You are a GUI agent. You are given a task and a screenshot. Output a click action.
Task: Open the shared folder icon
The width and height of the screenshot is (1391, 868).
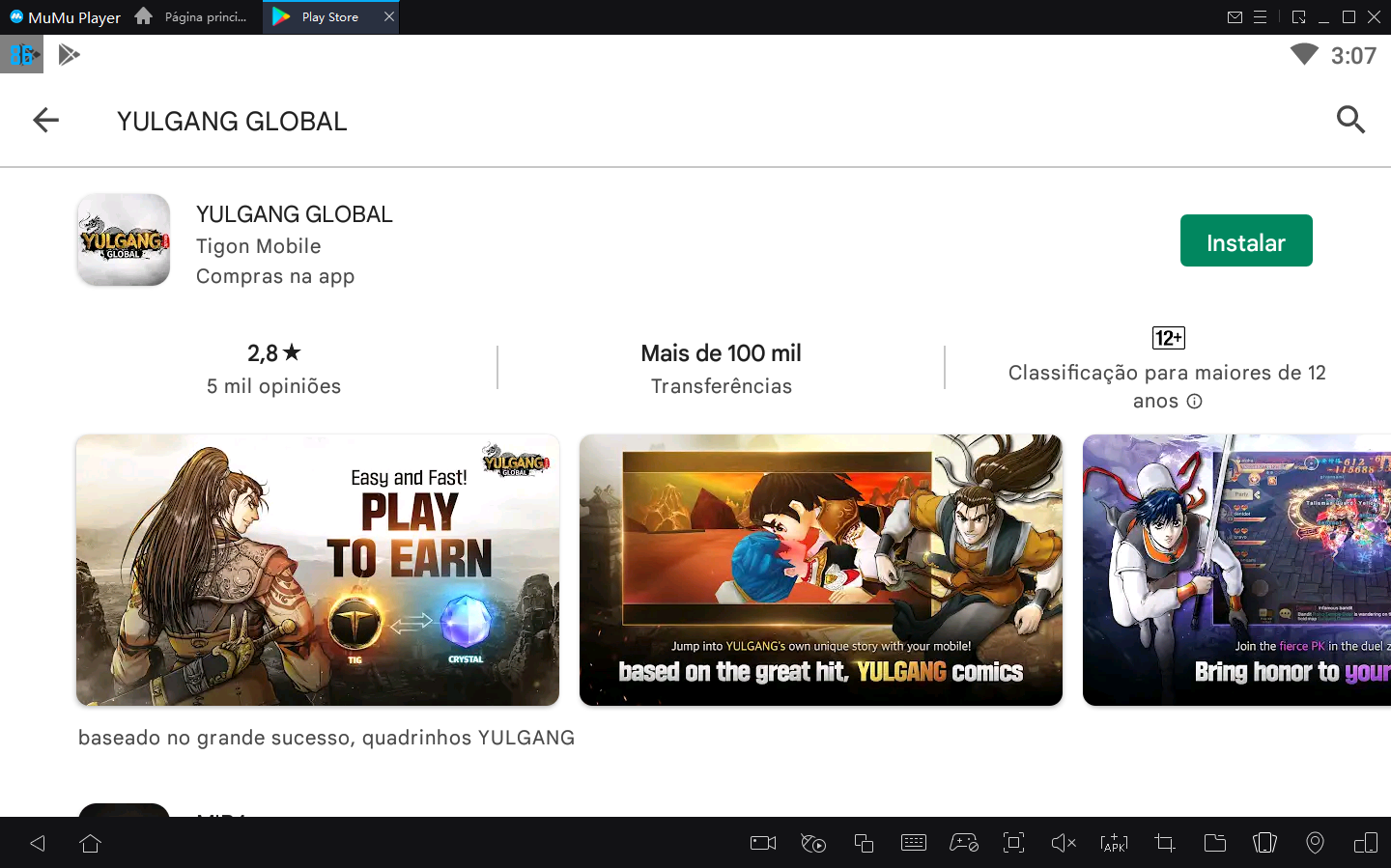tap(1215, 843)
